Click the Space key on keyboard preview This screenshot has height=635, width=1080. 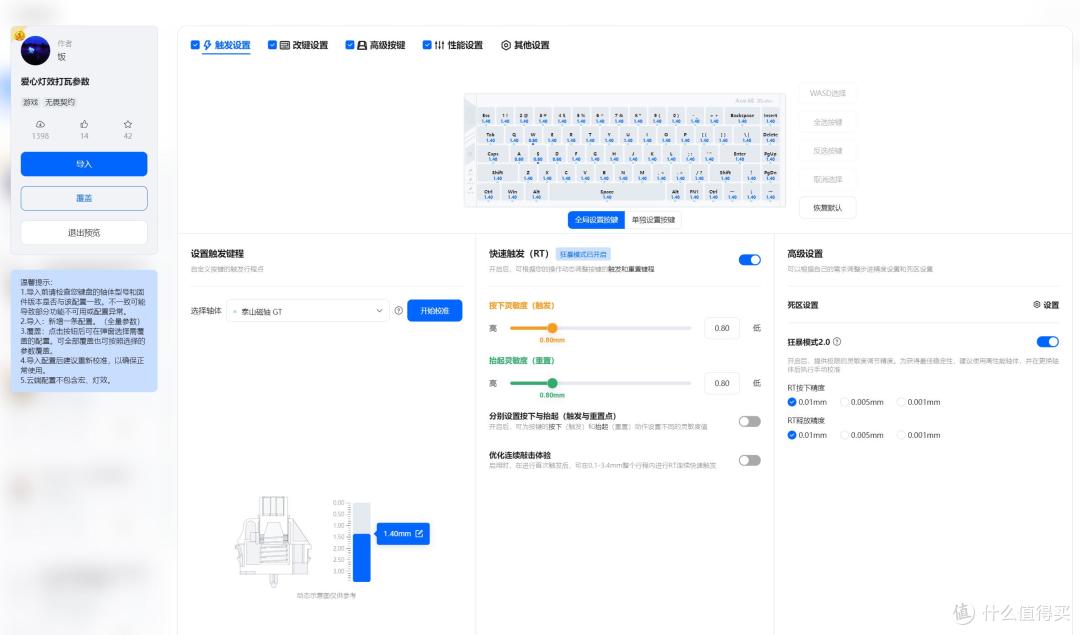click(x=607, y=194)
